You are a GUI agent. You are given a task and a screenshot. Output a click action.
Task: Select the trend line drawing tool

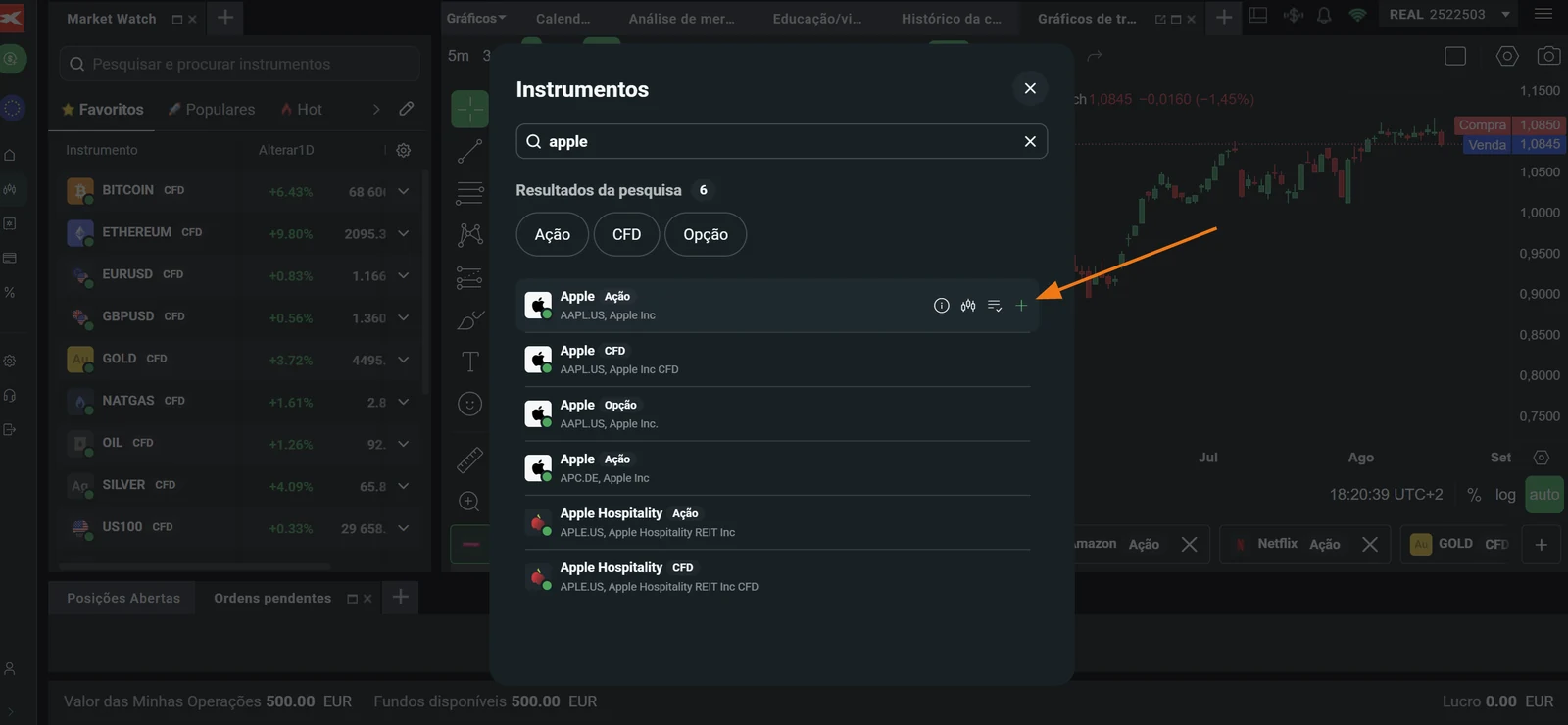470,151
